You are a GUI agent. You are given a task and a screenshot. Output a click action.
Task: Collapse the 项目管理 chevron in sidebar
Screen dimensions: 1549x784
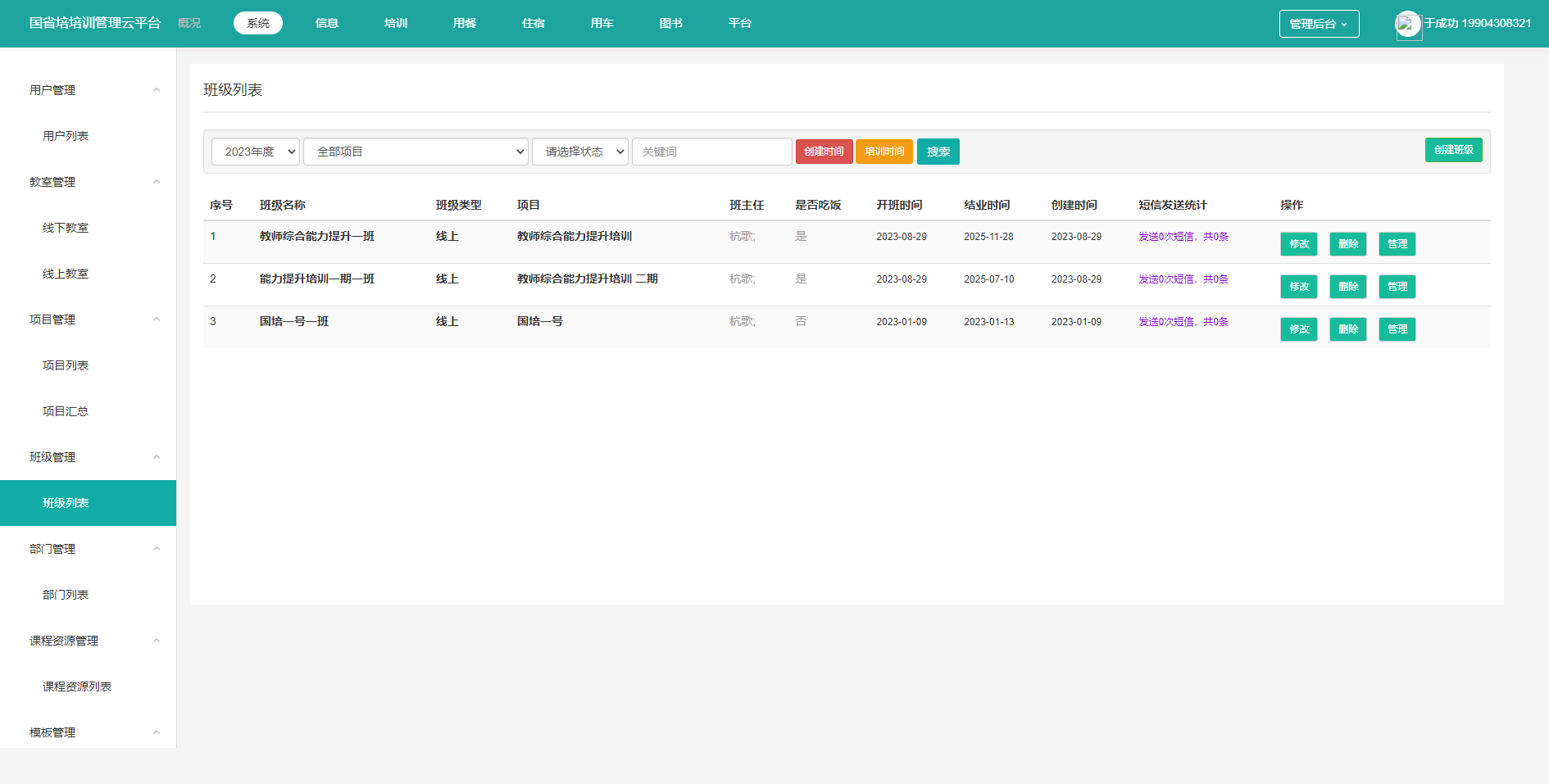click(x=157, y=319)
